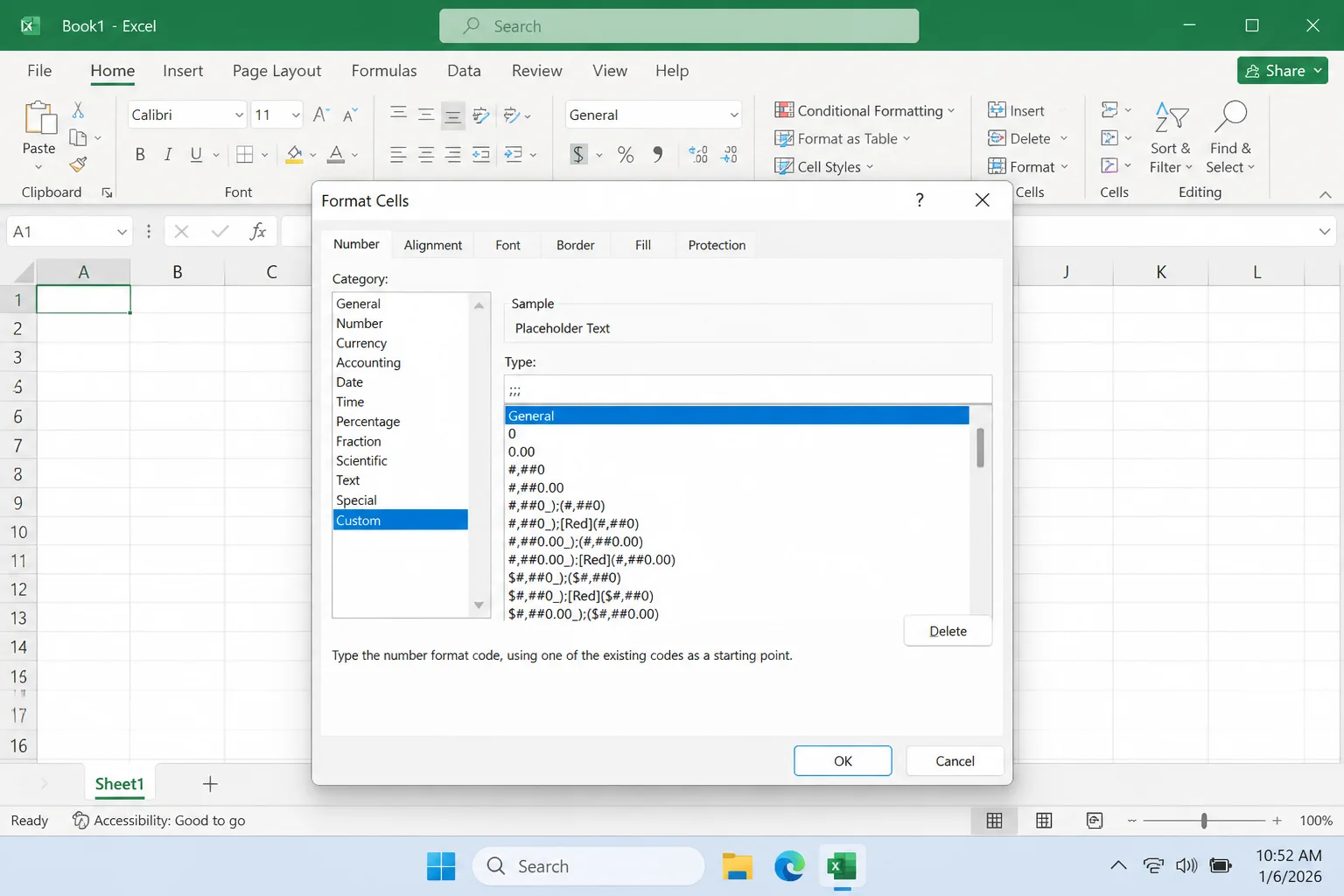Click the Wrap Text icon
Image resolution: width=1344 pixels, height=896 pixels.
click(x=480, y=115)
